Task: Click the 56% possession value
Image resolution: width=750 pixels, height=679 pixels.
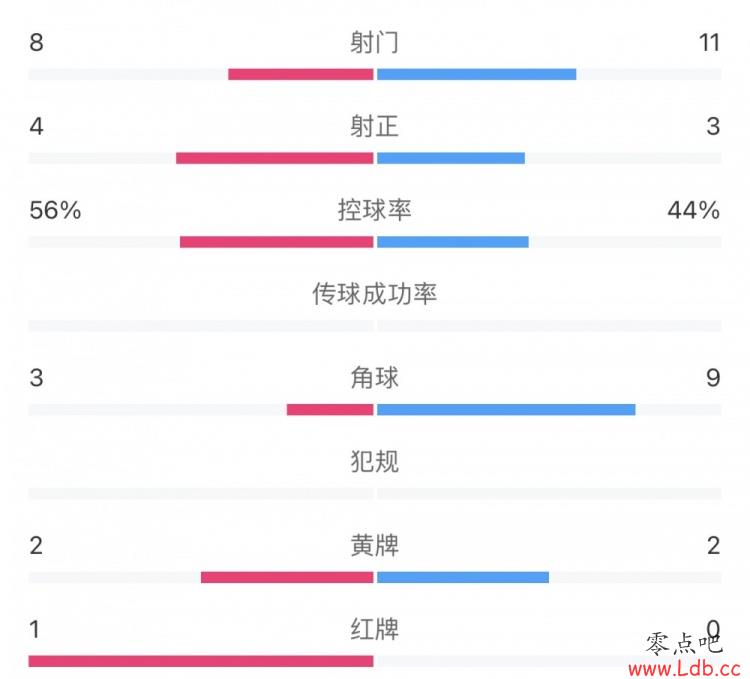Action: (55, 210)
